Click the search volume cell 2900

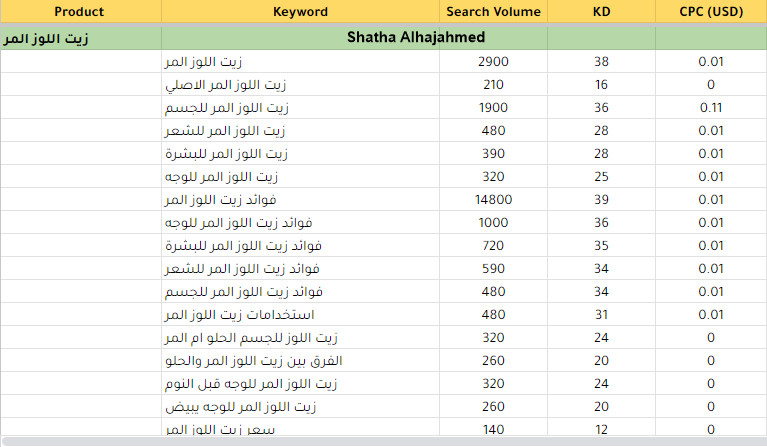click(x=493, y=61)
